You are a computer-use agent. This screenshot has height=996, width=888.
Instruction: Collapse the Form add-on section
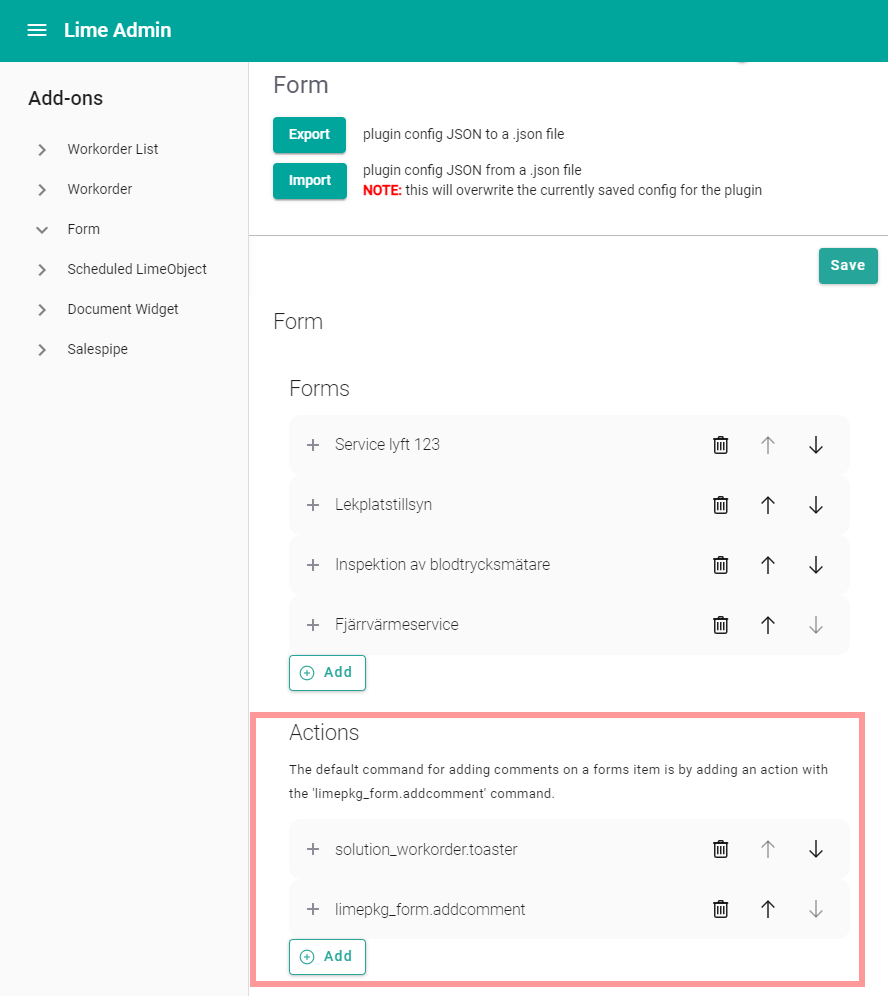pyautogui.click(x=41, y=229)
